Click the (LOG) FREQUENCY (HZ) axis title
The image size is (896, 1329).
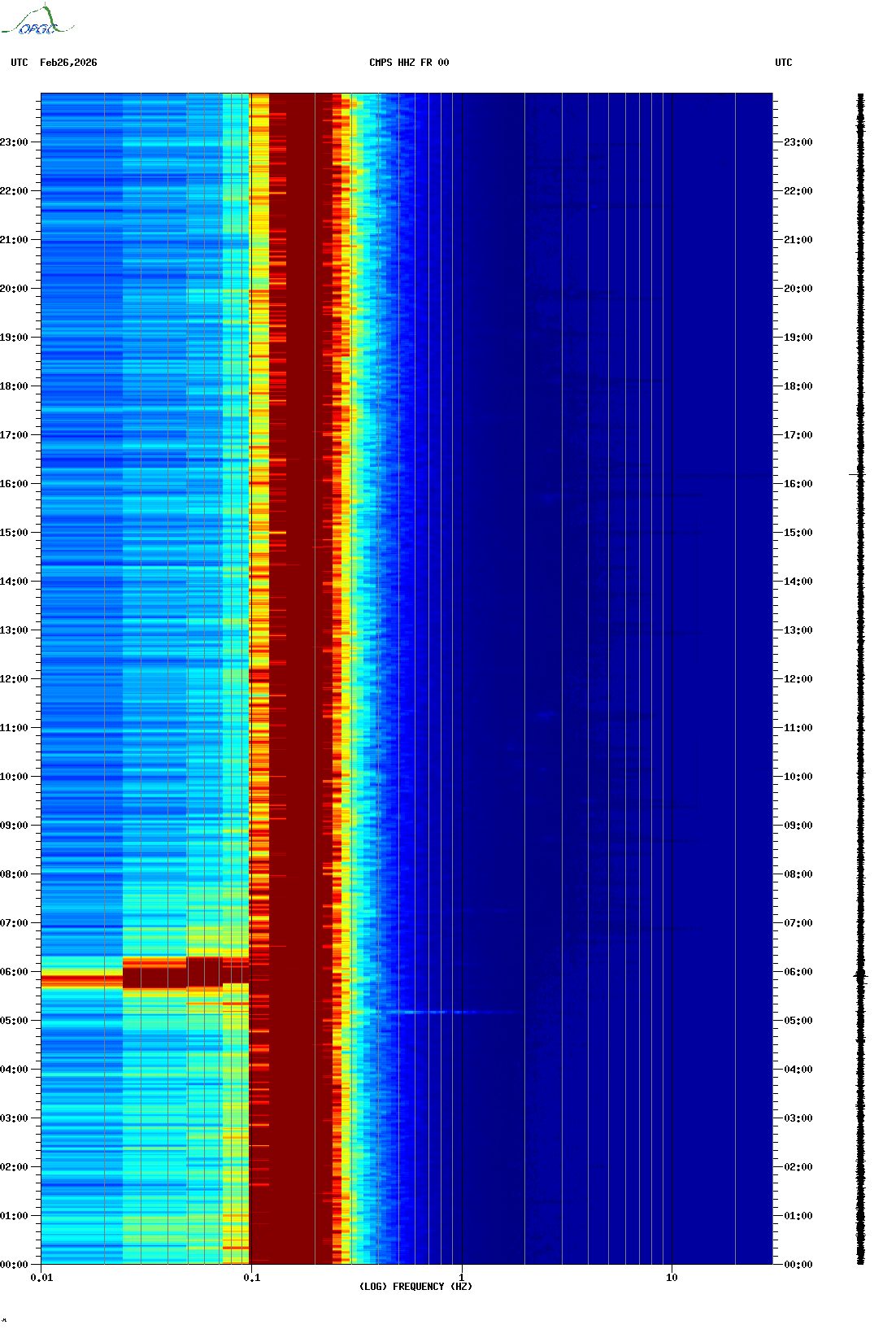pyautogui.click(x=415, y=1287)
